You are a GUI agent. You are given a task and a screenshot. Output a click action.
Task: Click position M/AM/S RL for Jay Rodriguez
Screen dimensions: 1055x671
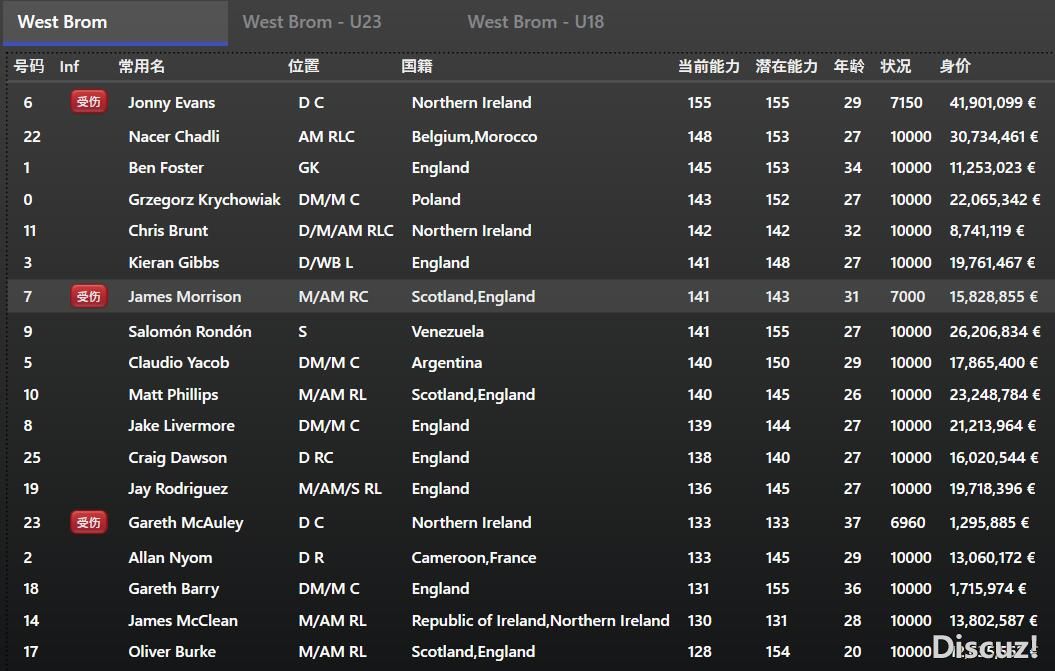pyautogui.click(x=340, y=489)
